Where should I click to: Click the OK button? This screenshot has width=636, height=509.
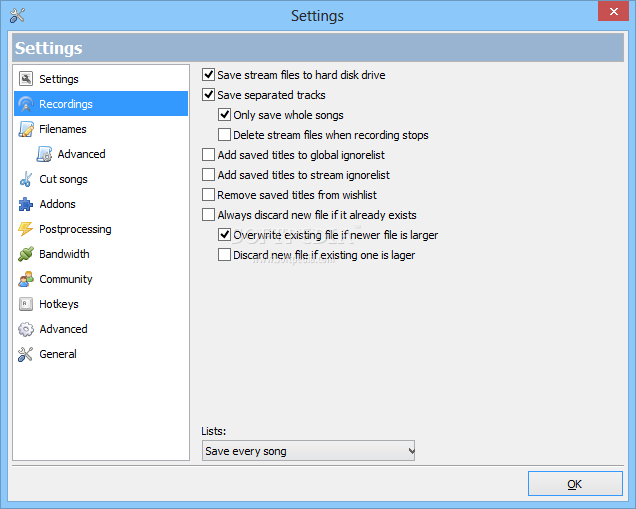[575, 483]
